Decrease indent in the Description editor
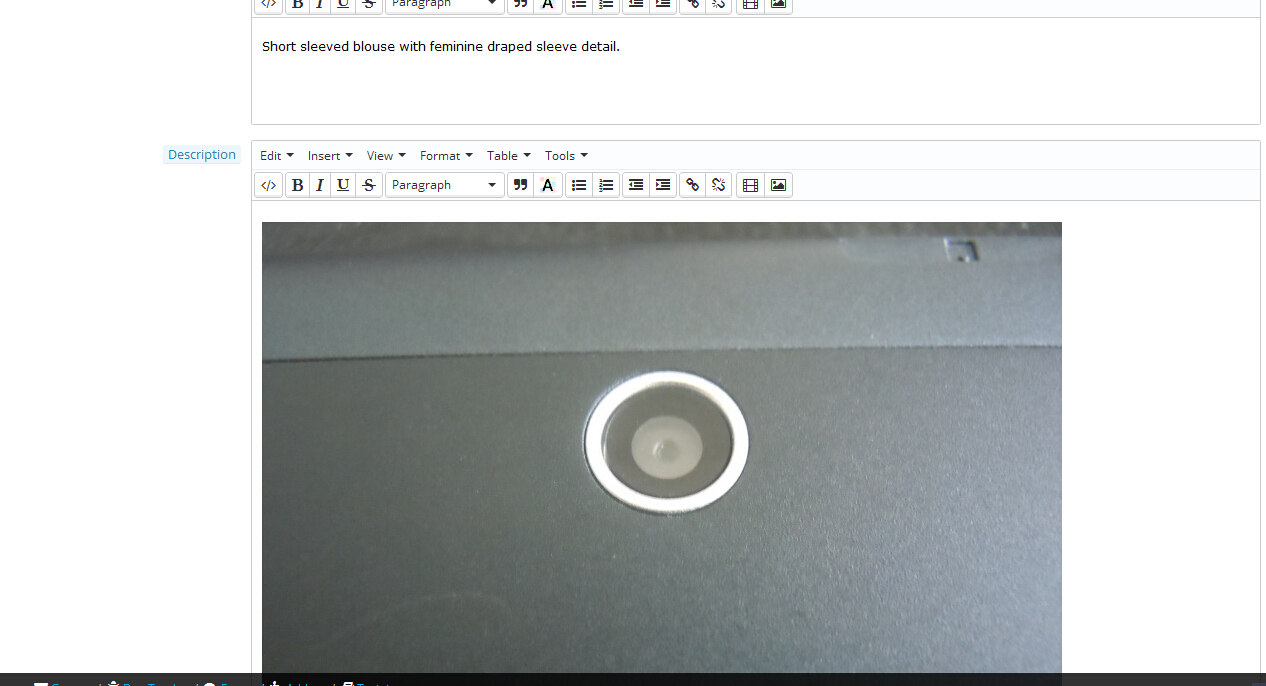Viewport: 1266px width, 686px height. click(x=636, y=185)
